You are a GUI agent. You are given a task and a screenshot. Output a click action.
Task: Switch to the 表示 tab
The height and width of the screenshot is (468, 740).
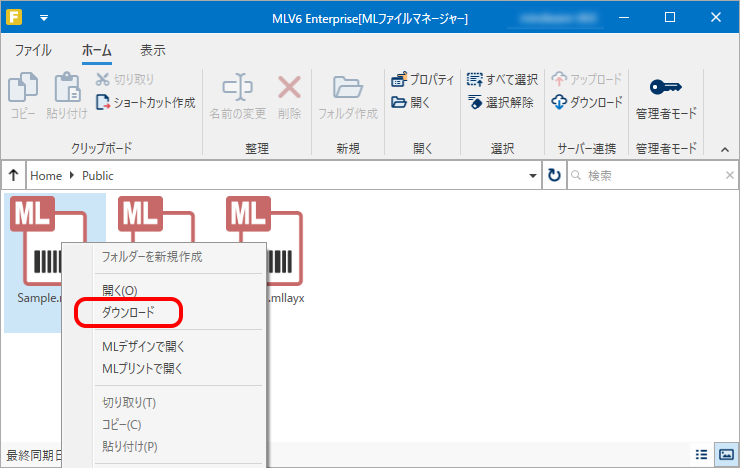point(153,50)
